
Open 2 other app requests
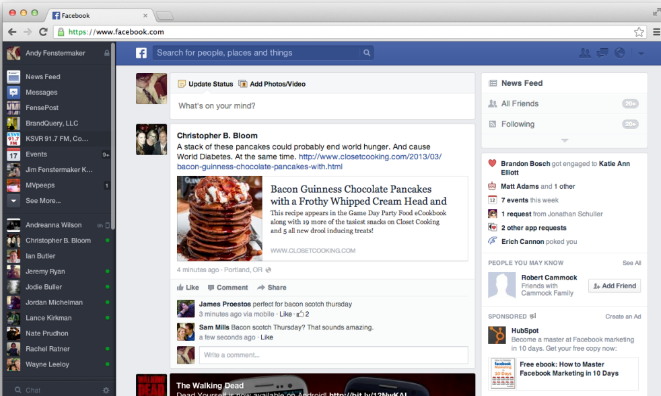534,228
